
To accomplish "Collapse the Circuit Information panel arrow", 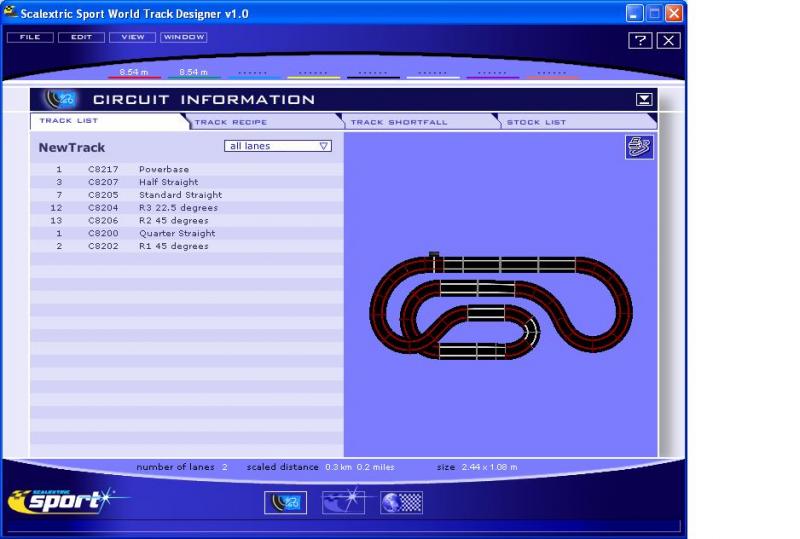I will click(x=645, y=99).
